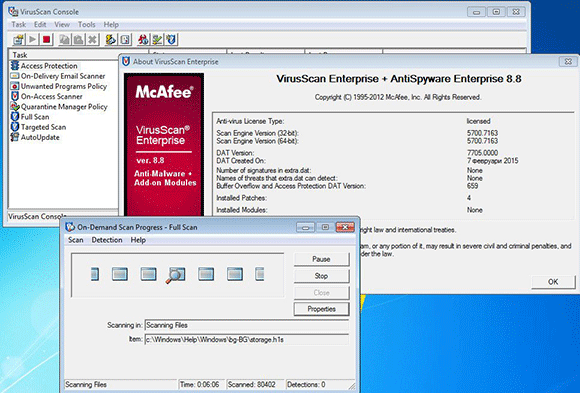Click the 'licensed' license type value
580x393 pixels.
478,121
